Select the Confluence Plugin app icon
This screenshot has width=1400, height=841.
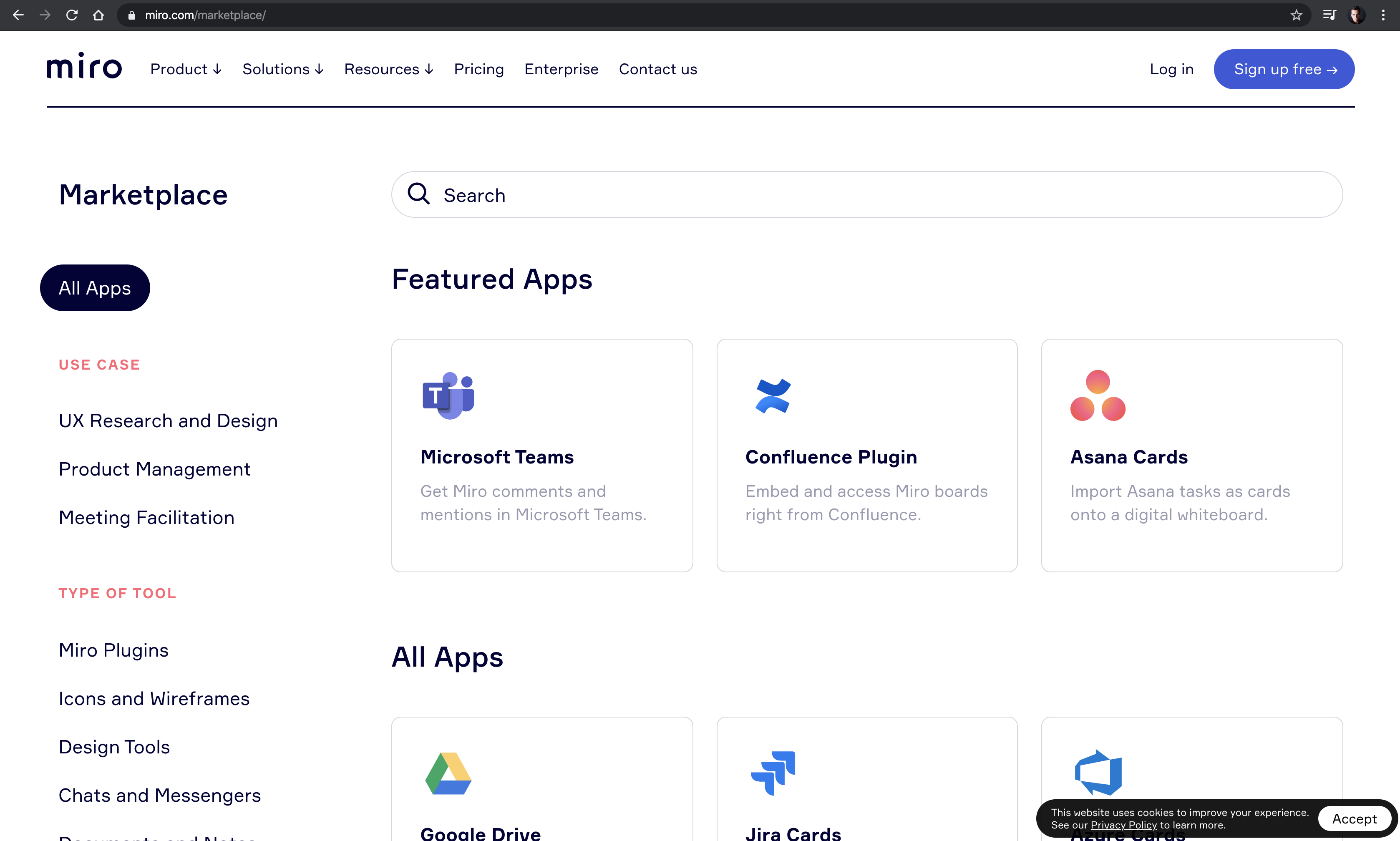[772, 395]
